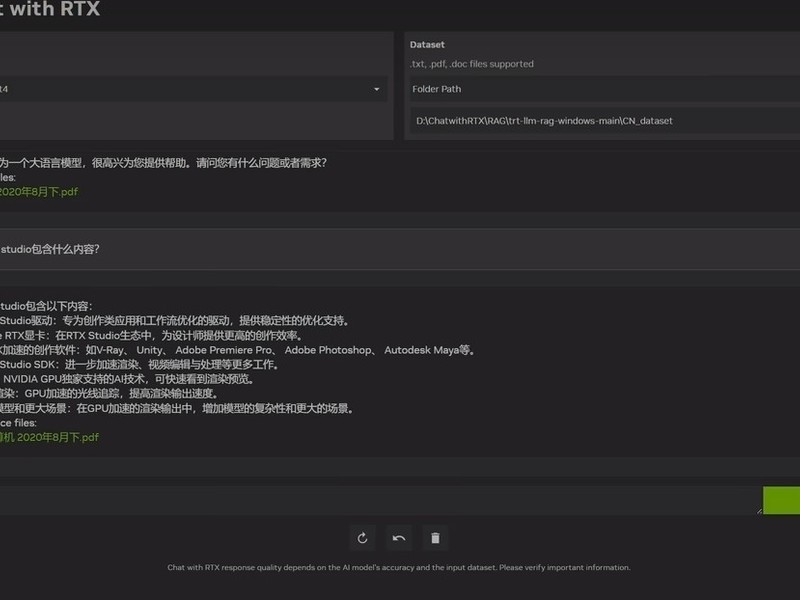Click the Chat with RTX disclaimer text
The width and height of the screenshot is (800, 600).
tap(399, 567)
